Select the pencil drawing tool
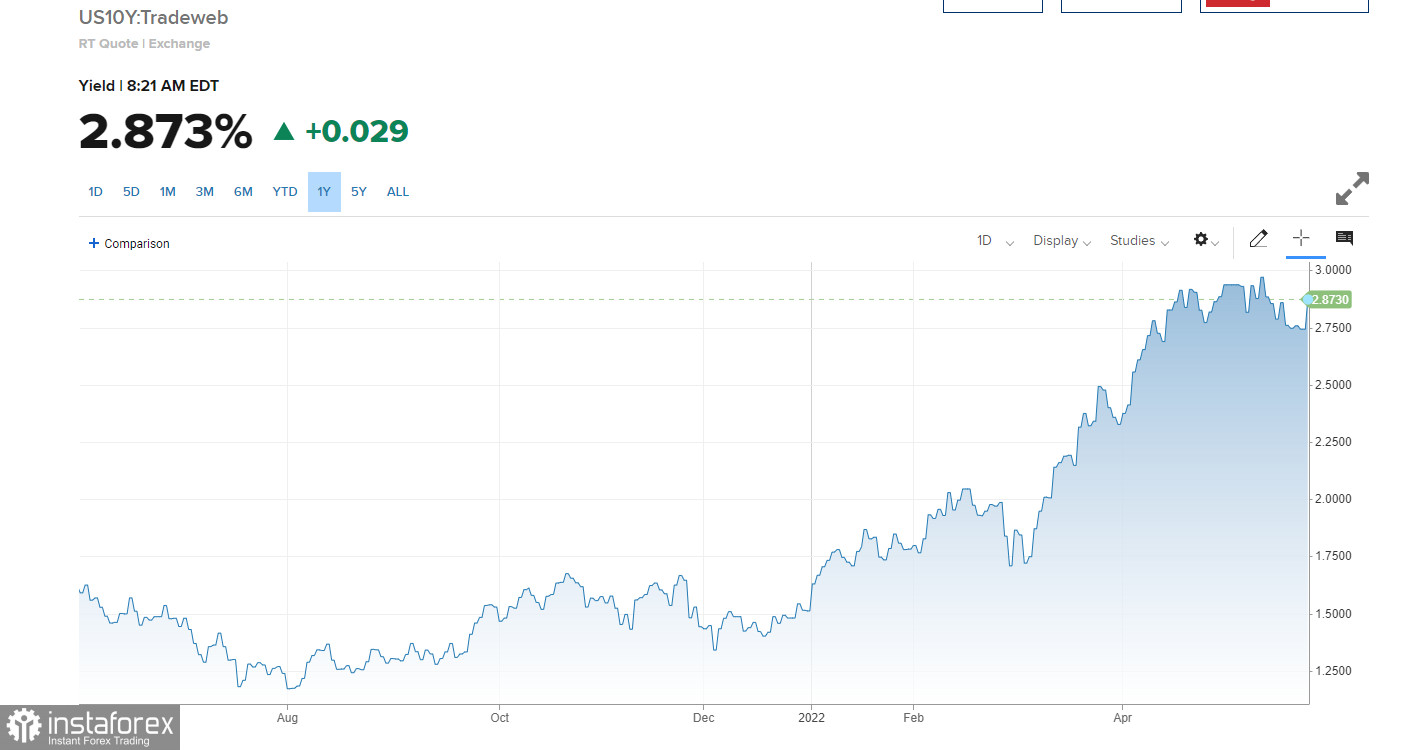This screenshot has width=1409, height=750. point(1258,239)
